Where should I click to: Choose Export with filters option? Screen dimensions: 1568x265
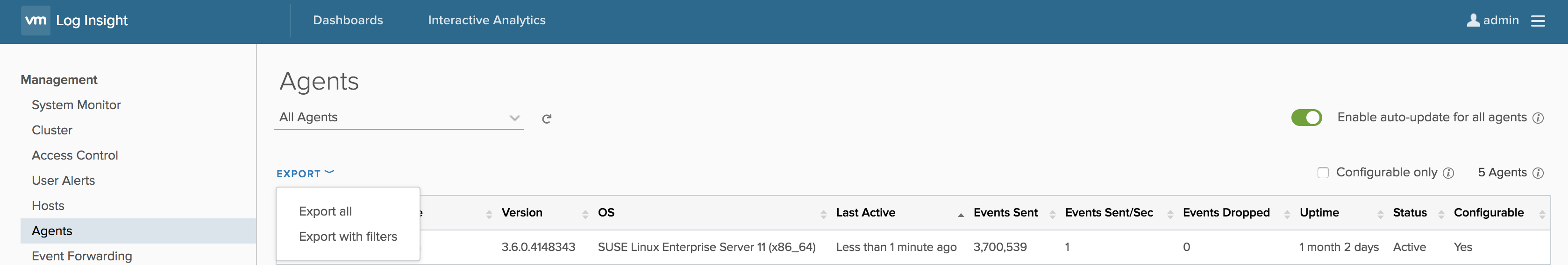click(x=348, y=237)
